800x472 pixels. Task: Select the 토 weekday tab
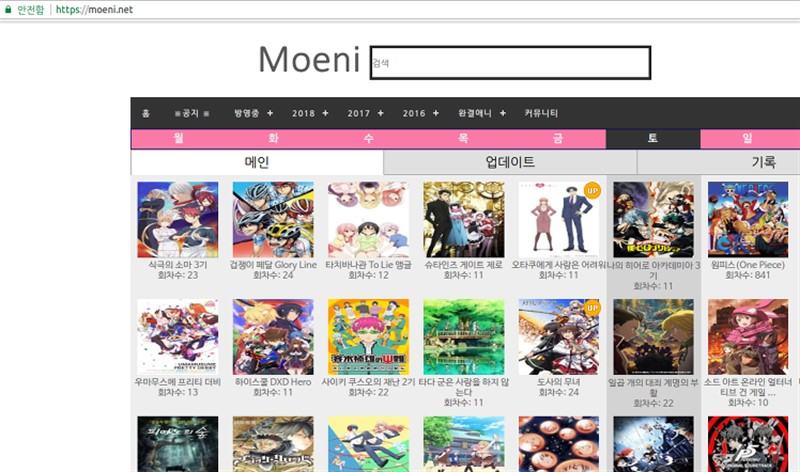pyautogui.click(x=653, y=138)
